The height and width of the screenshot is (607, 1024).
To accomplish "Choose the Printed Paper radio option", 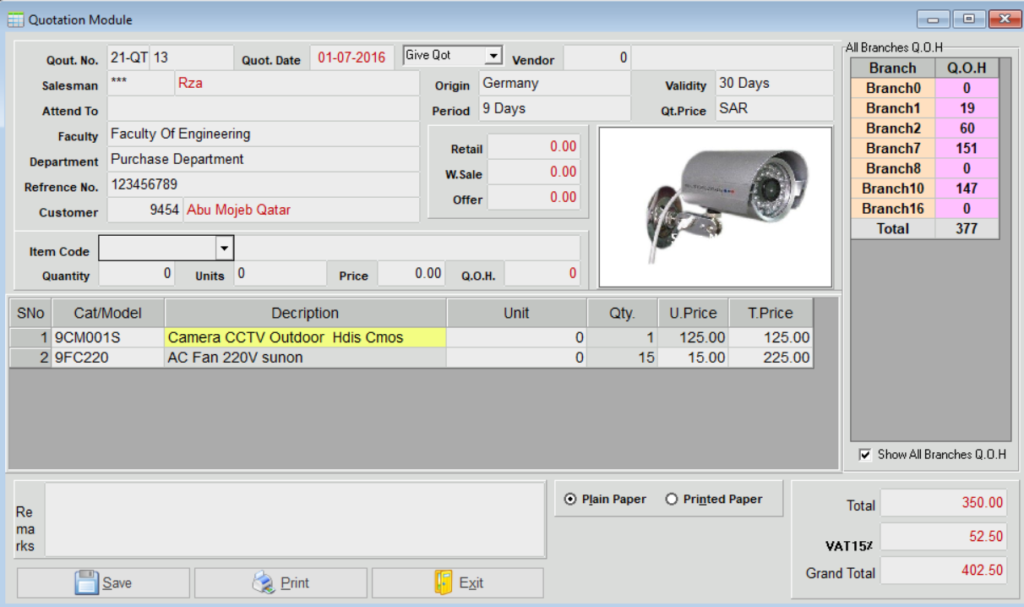I will [x=671, y=499].
